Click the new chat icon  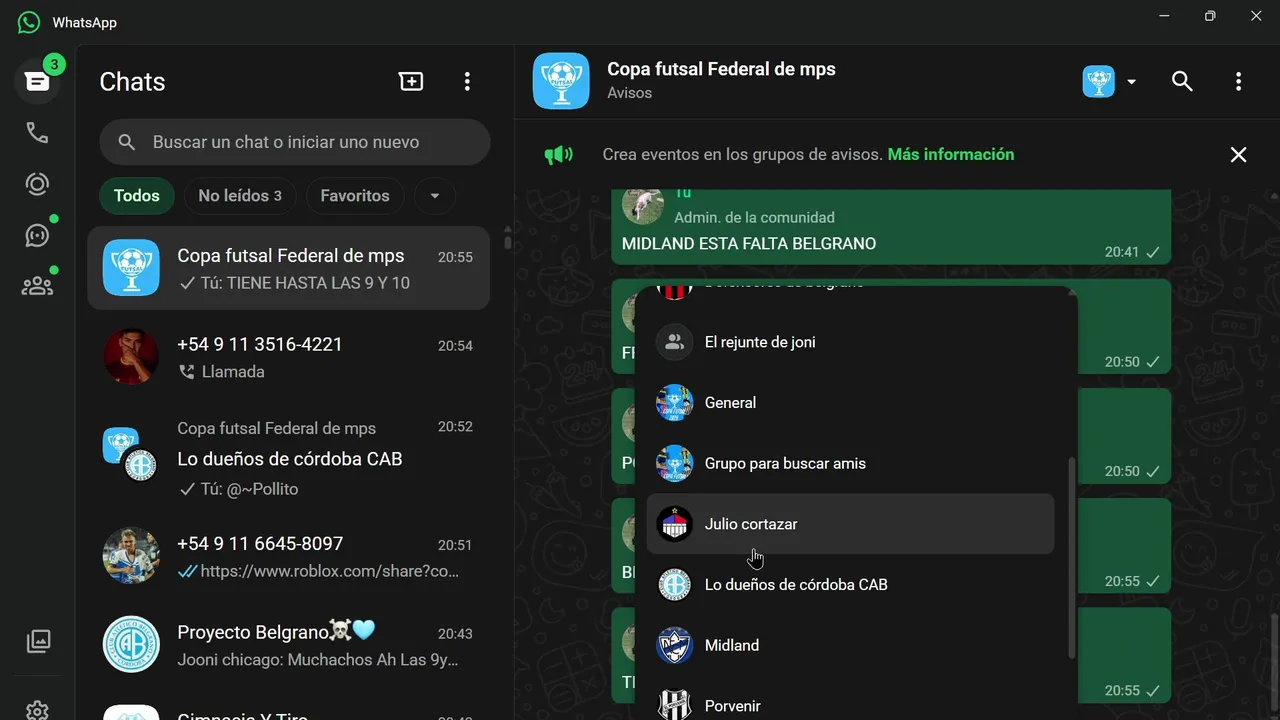click(411, 82)
